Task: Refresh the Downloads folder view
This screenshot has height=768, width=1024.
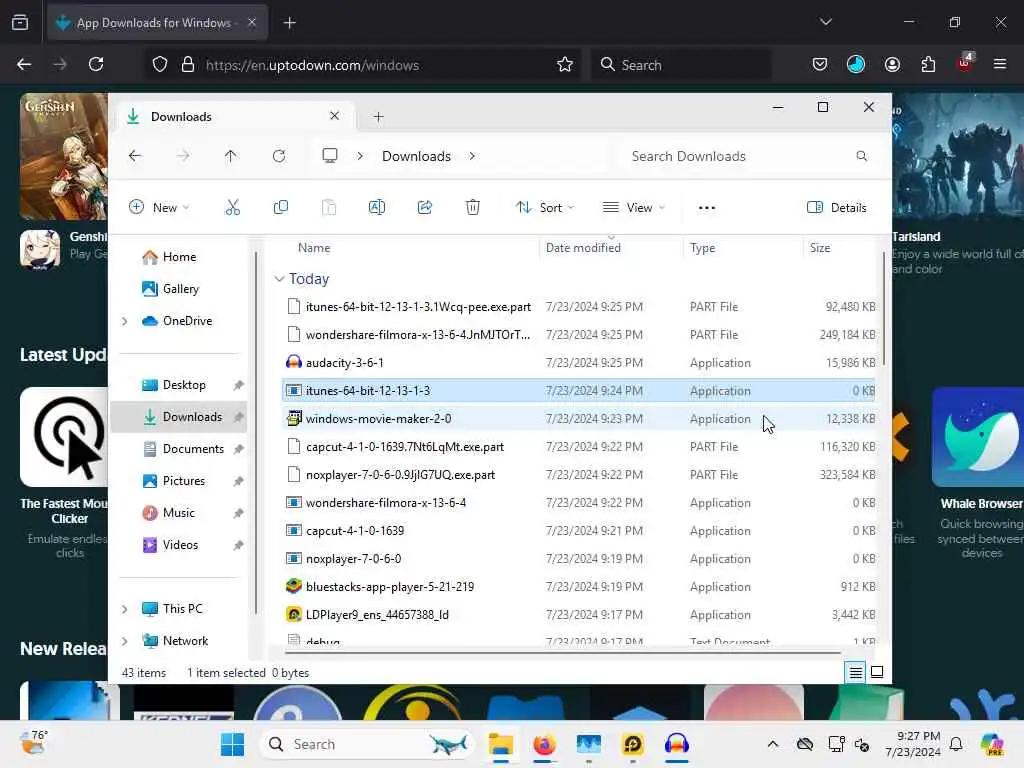Action: tap(279, 156)
